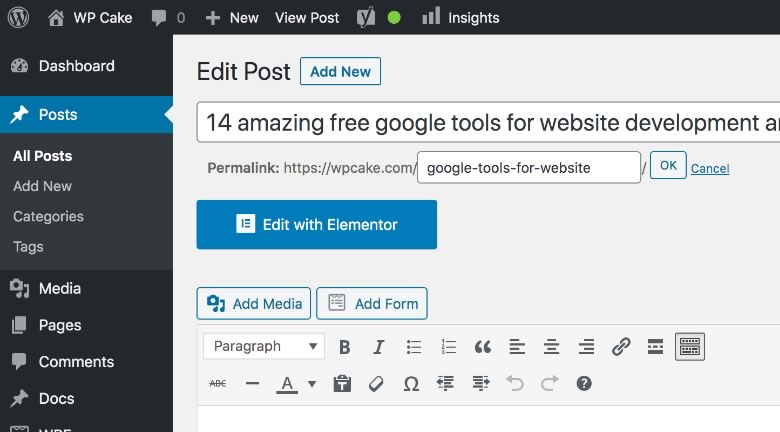Screen dimensions: 780x432
Task: Confirm permalink with OK button
Action: [x=668, y=165]
